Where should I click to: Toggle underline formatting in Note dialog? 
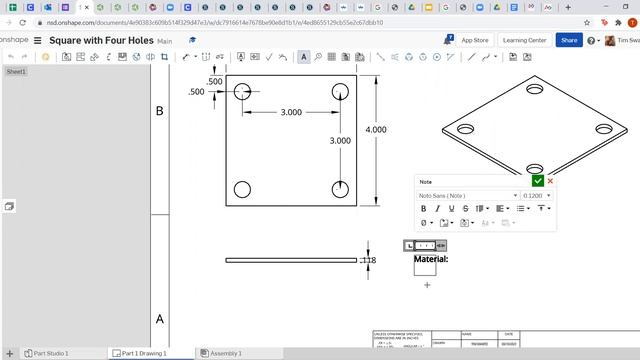click(451, 209)
